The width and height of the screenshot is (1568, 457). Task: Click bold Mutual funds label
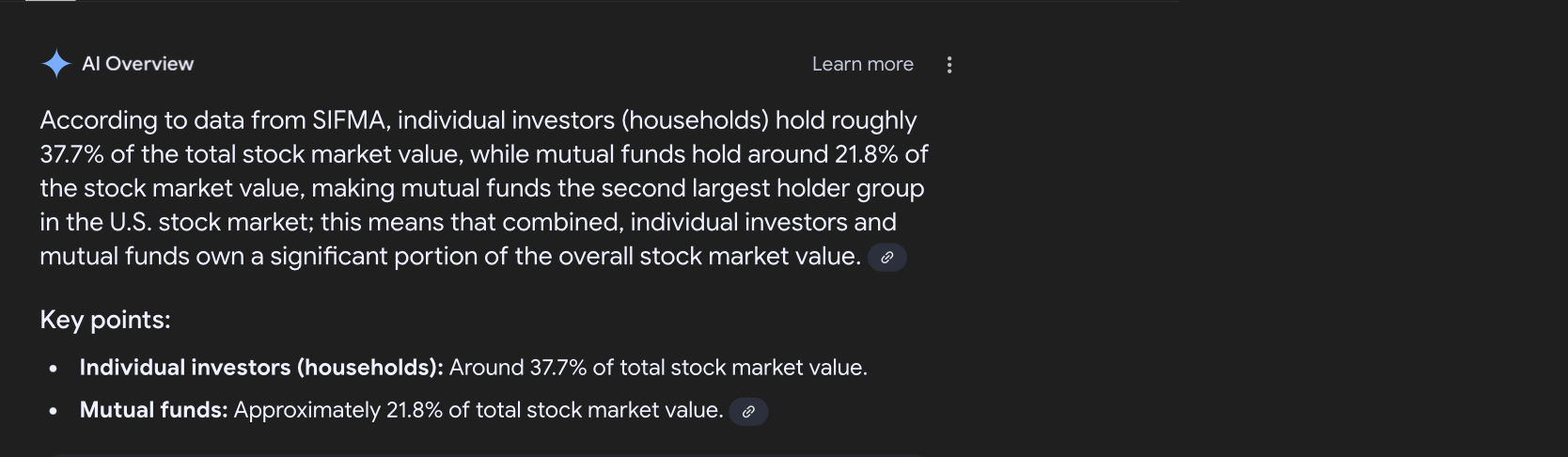point(153,411)
